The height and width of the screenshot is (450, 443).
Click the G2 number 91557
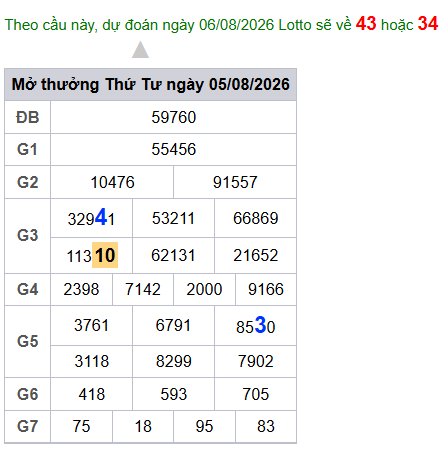(235, 182)
